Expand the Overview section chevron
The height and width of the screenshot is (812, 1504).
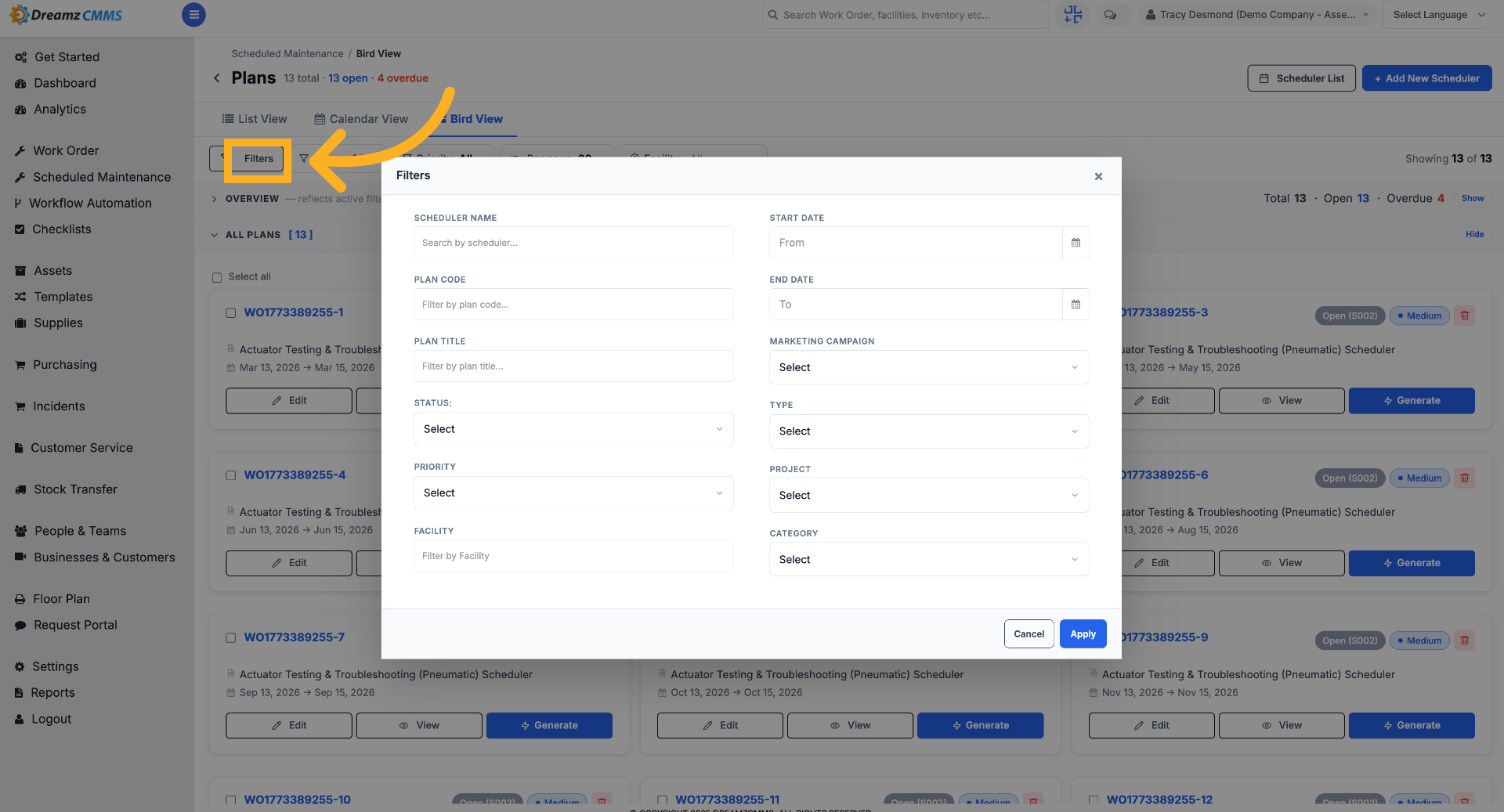coord(214,199)
